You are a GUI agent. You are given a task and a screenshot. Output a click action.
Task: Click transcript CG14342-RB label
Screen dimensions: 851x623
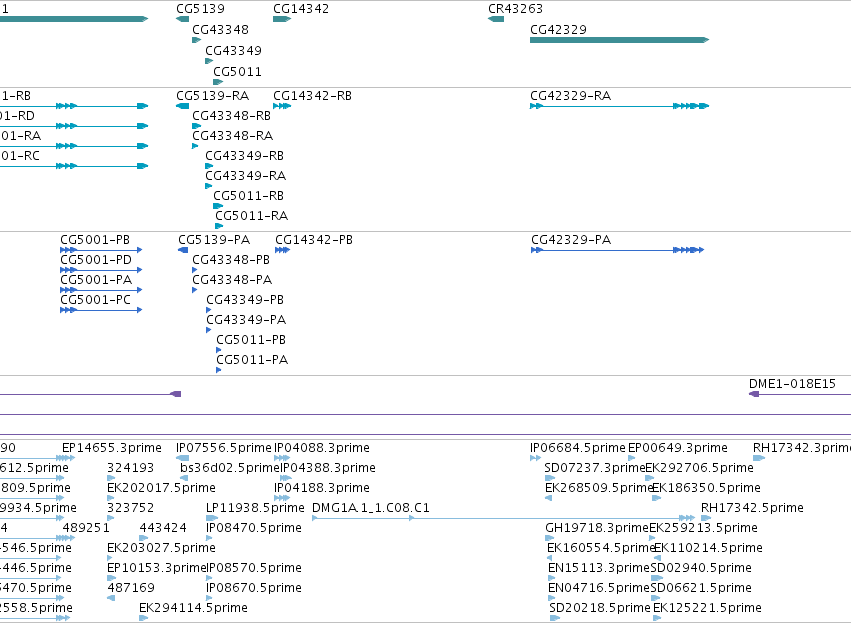(312, 96)
